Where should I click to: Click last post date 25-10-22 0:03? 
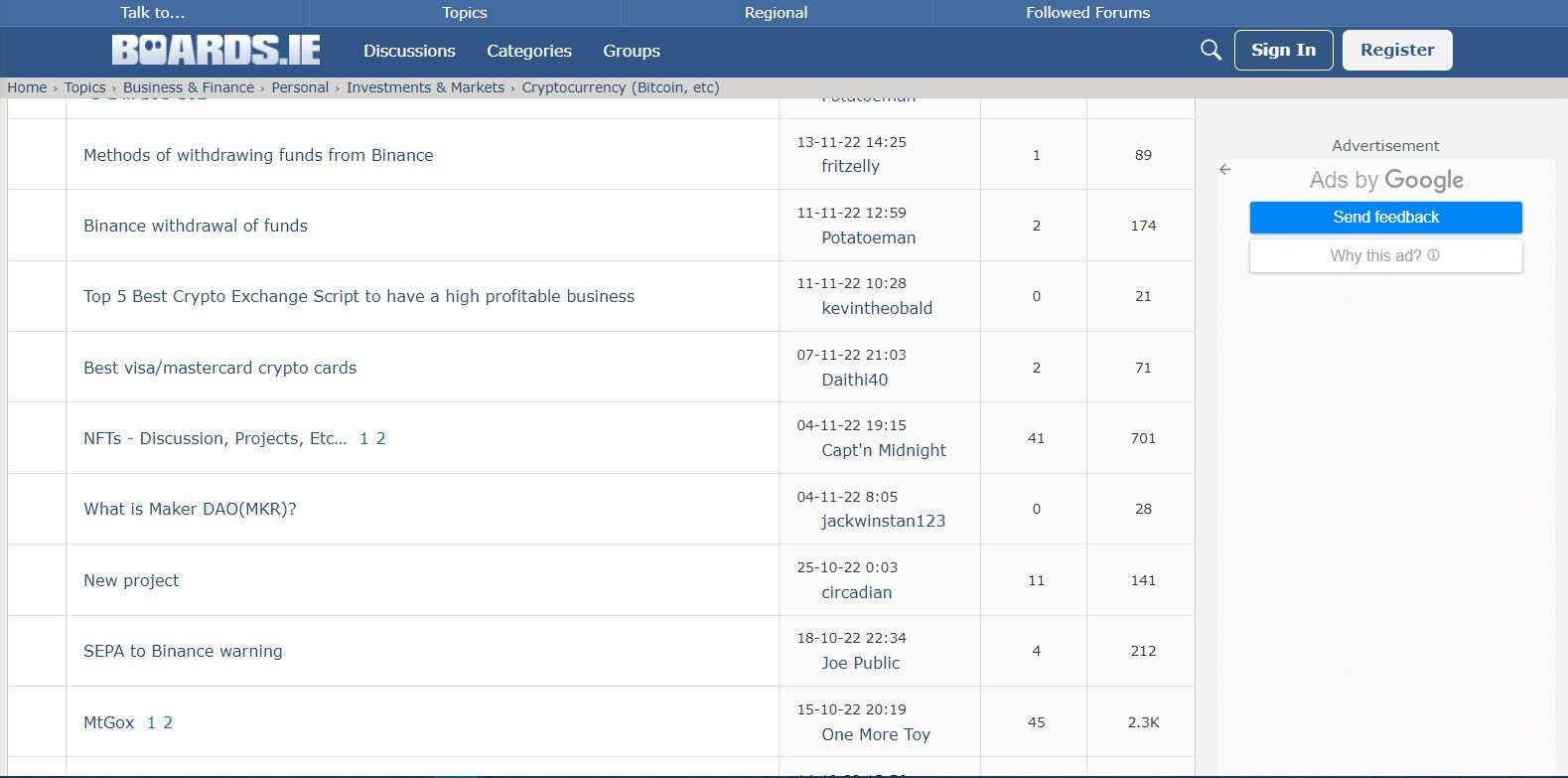(x=847, y=567)
